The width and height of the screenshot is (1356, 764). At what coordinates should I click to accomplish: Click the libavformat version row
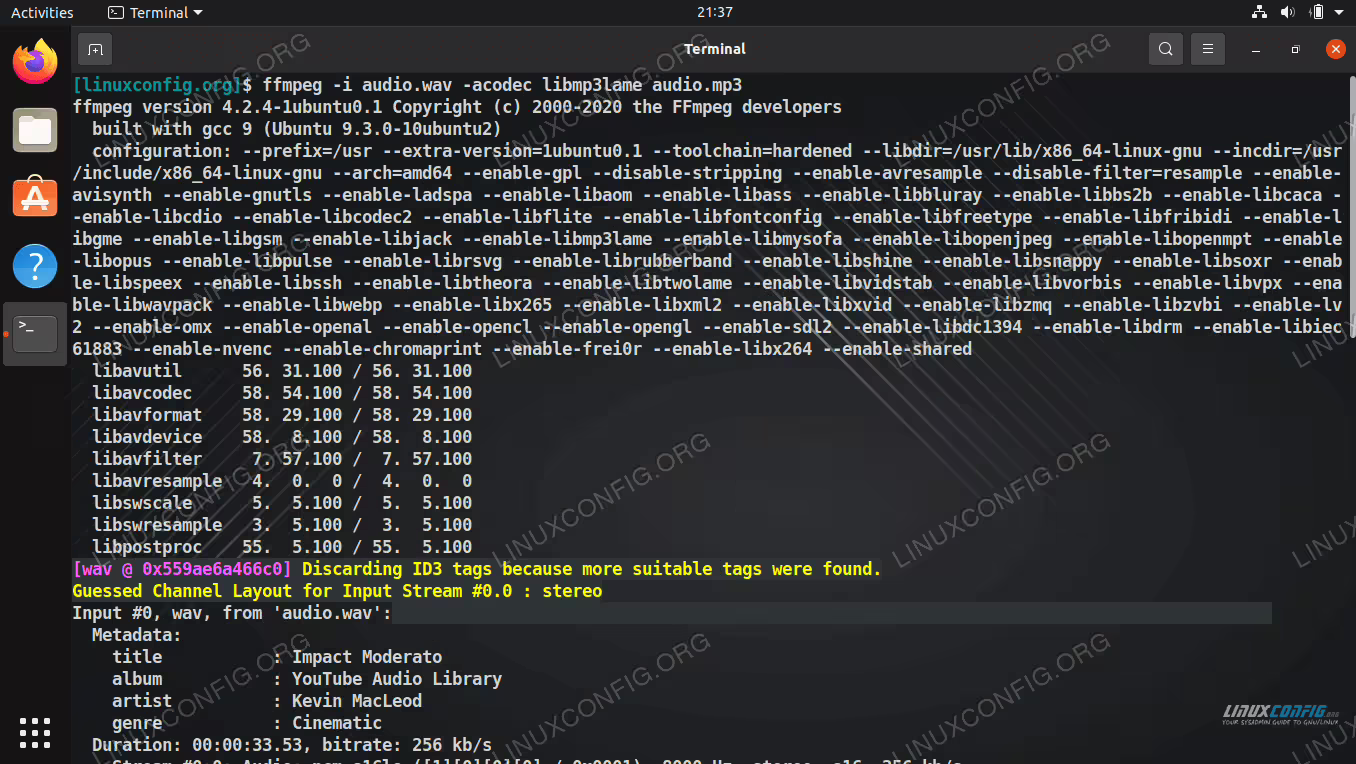pos(282,415)
